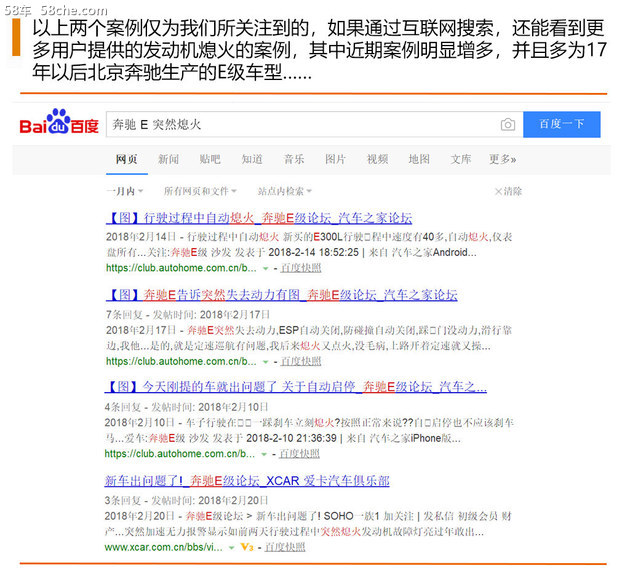The width and height of the screenshot is (630, 581).
Task: Expand arrow beside xcar.com.cn URL
Action: pyautogui.click(x=231, y=548)
